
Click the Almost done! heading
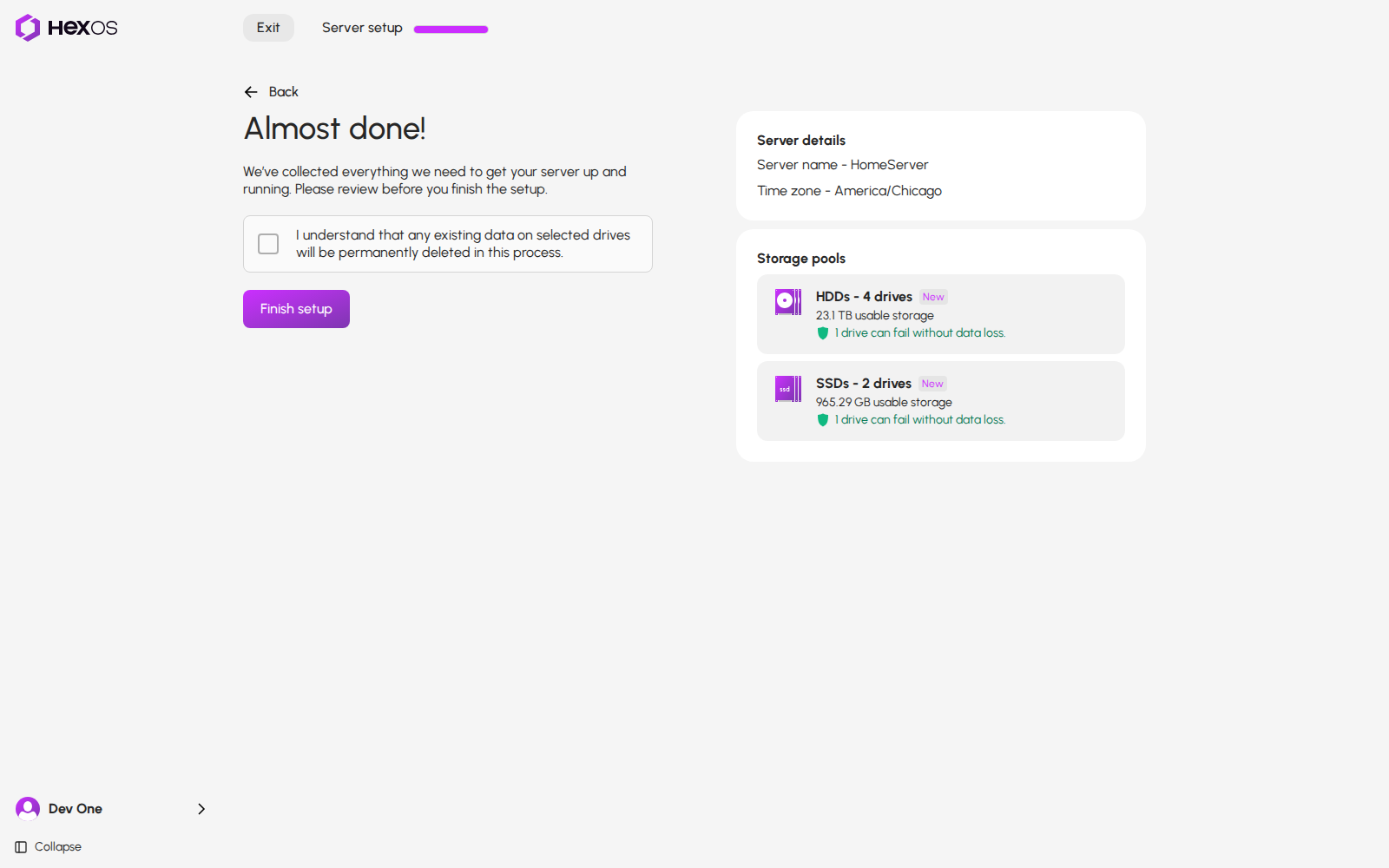click(335, 128)
